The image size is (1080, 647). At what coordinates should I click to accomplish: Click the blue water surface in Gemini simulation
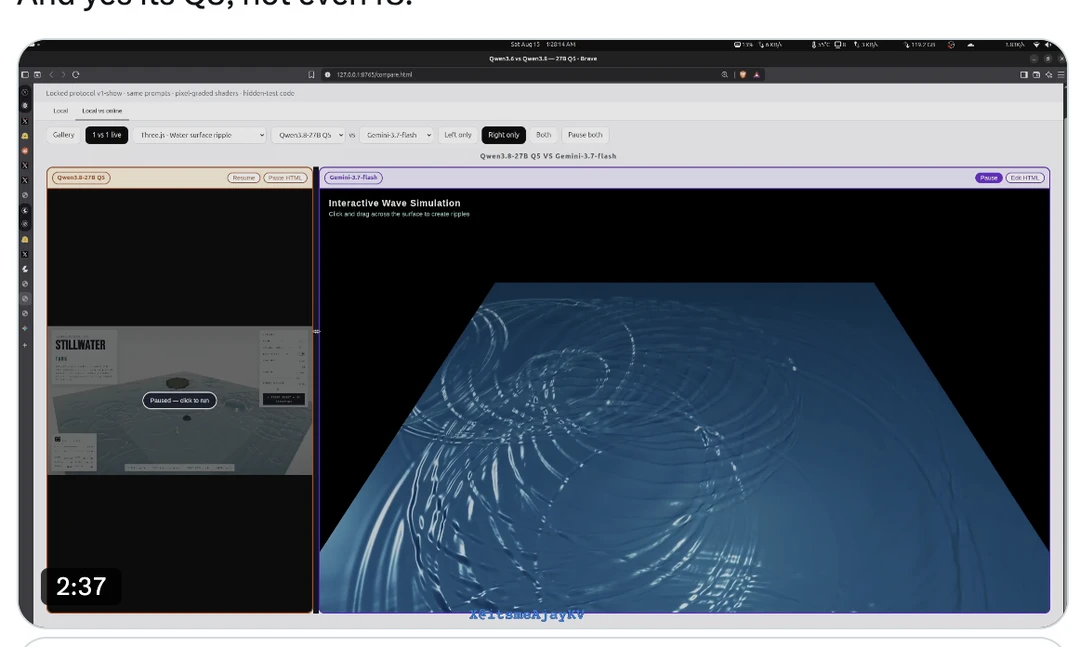tap(685, 448)
